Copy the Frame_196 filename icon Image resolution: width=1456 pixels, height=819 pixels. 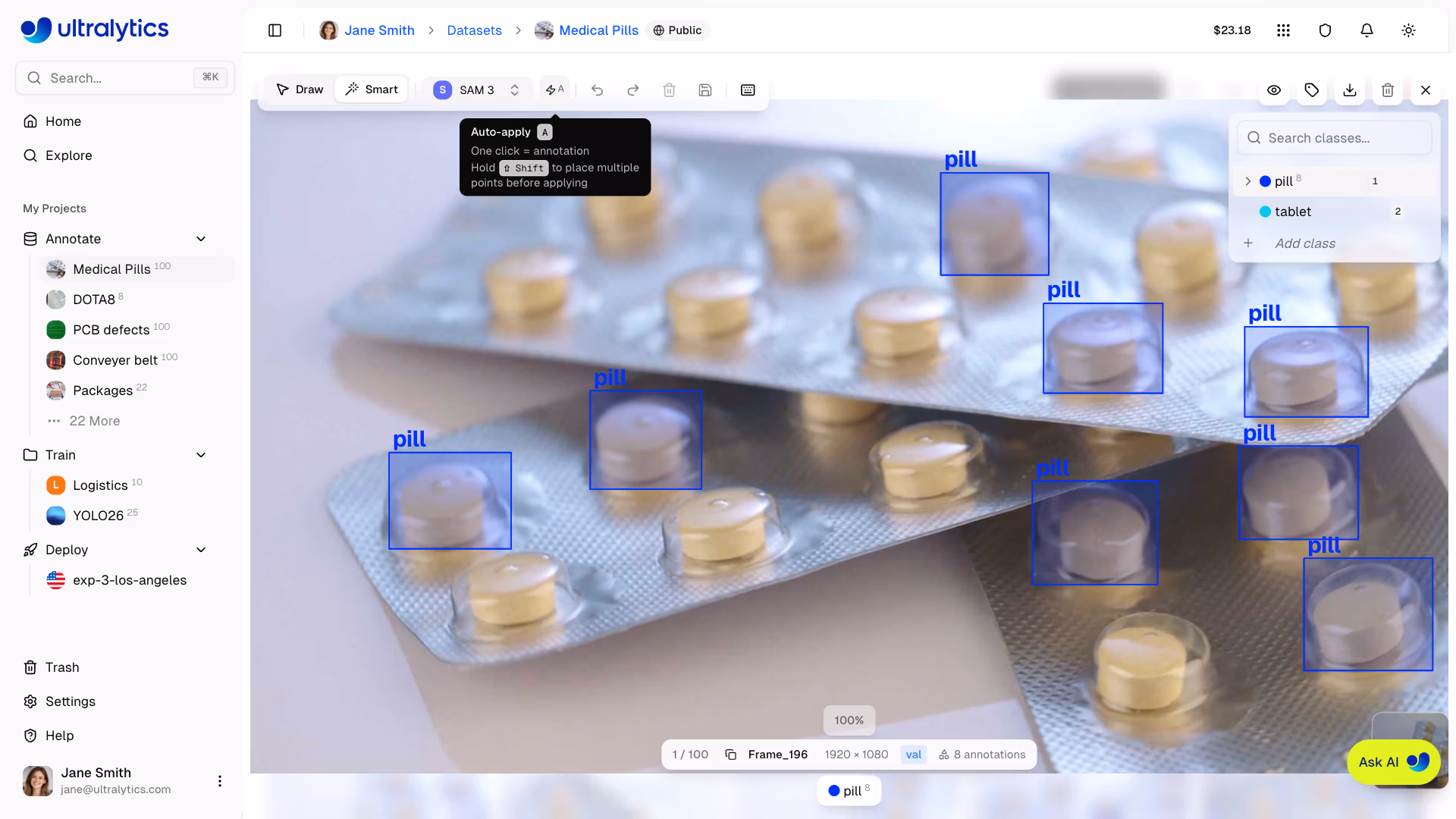[x=731, y=755]
